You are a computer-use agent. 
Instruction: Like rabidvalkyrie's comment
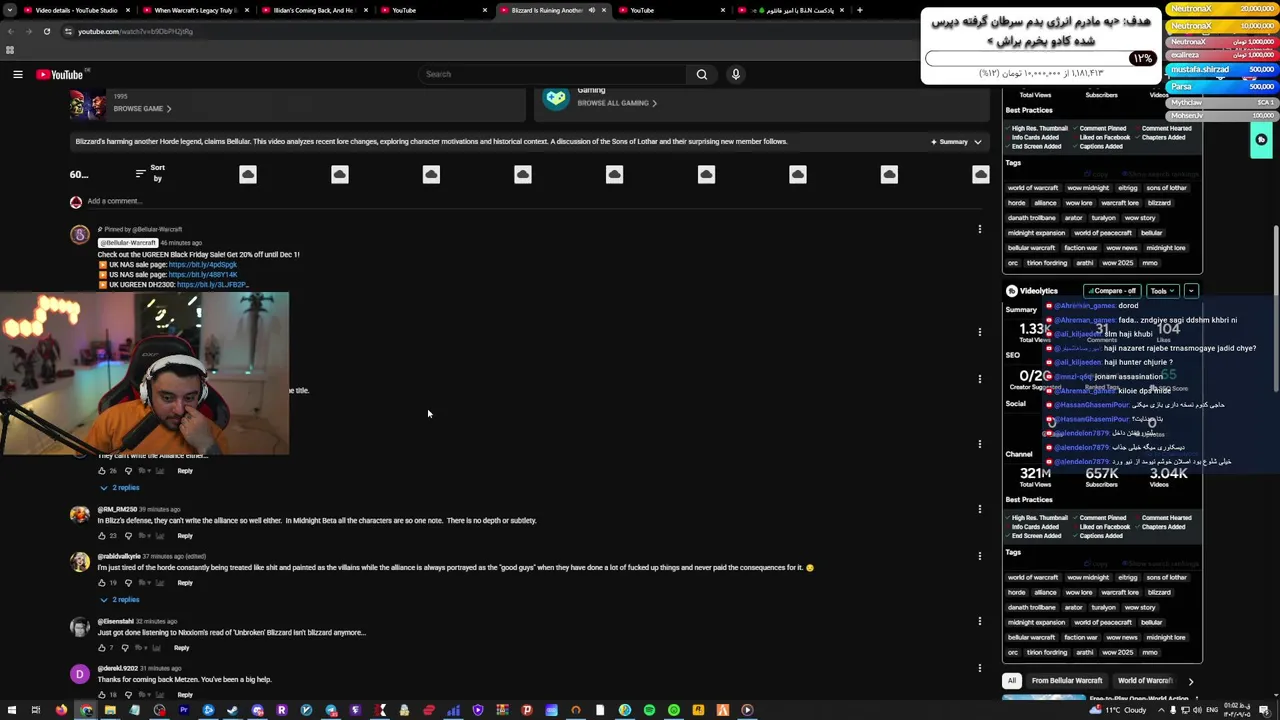pyautogui.click(x=101, y=583)
